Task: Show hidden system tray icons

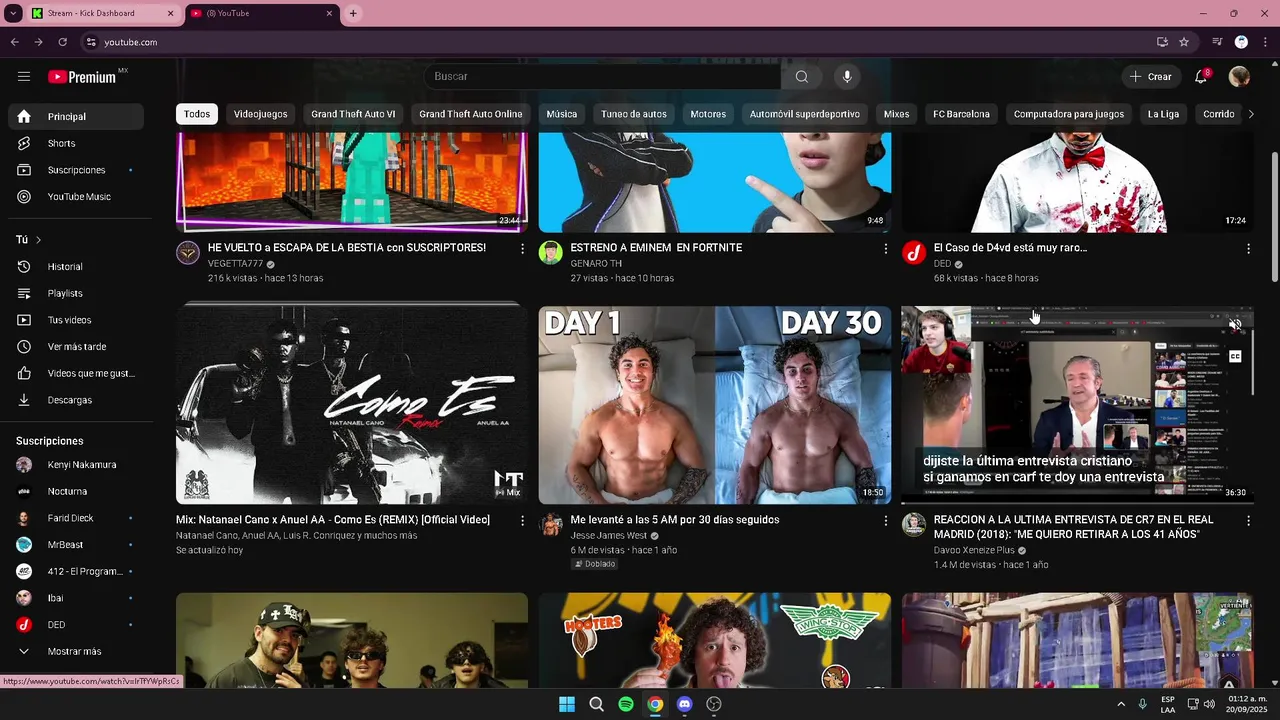Action: pos(1120,704)
